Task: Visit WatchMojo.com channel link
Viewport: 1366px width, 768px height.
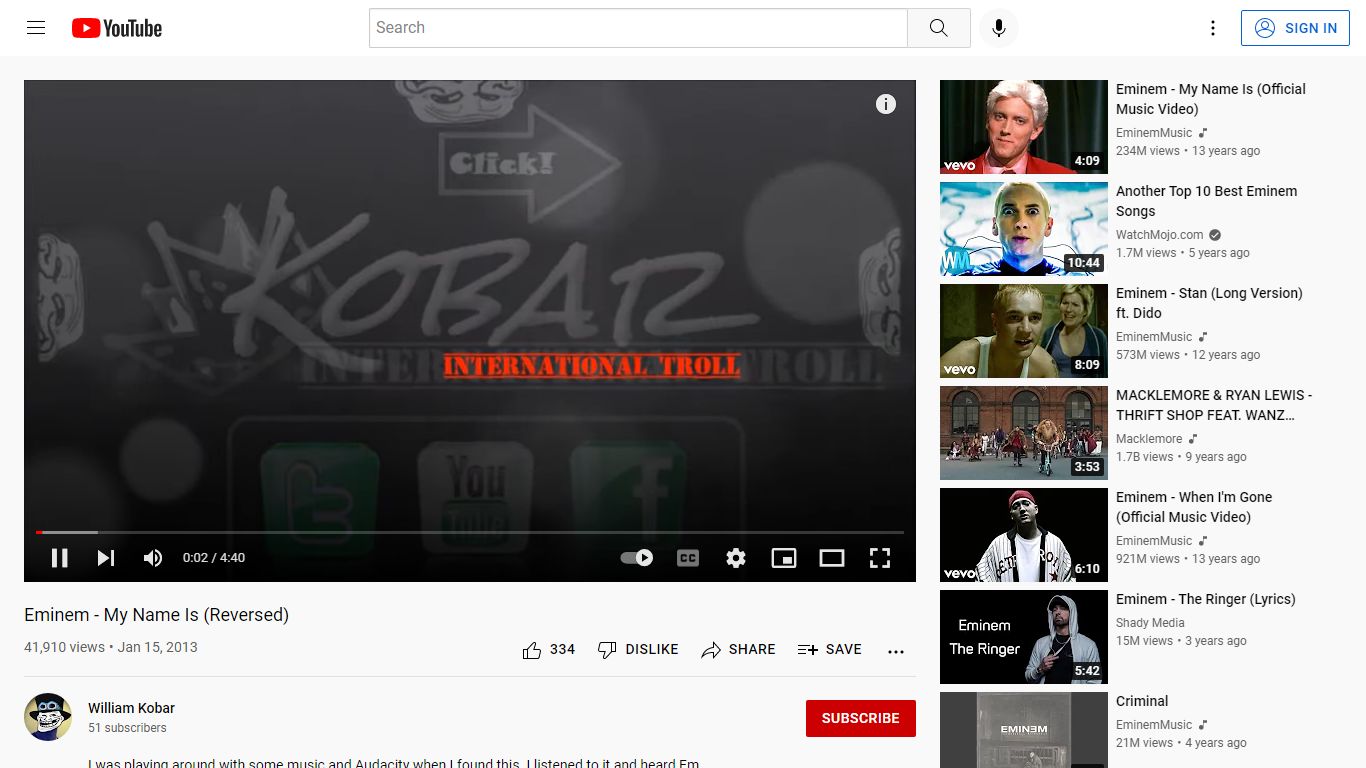Action: 1160,235
